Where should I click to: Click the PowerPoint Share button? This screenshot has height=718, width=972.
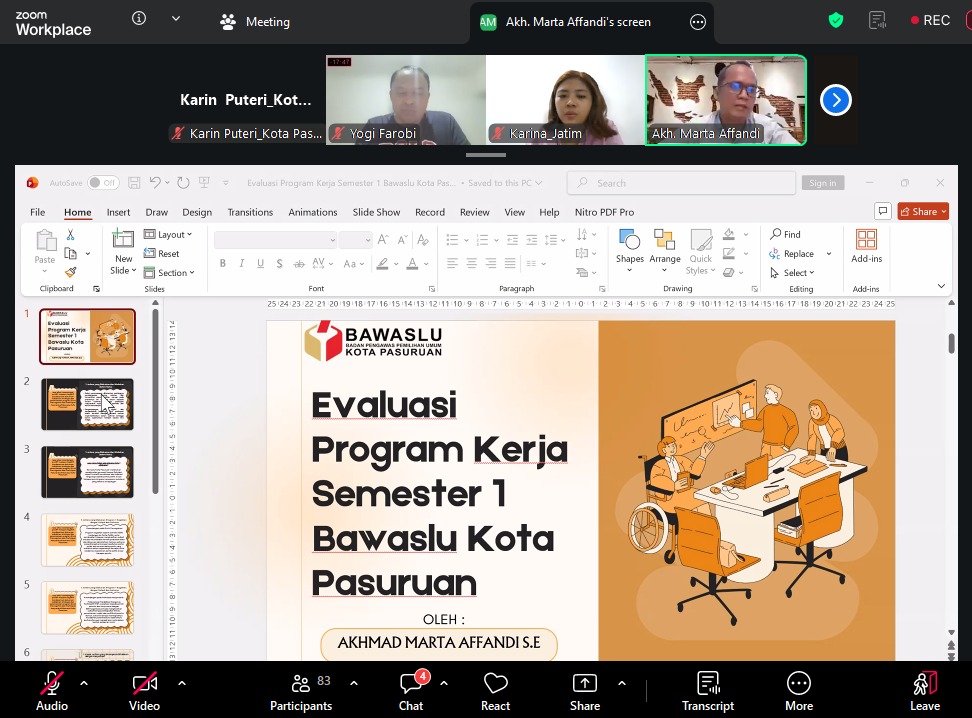tap(923, 211)
